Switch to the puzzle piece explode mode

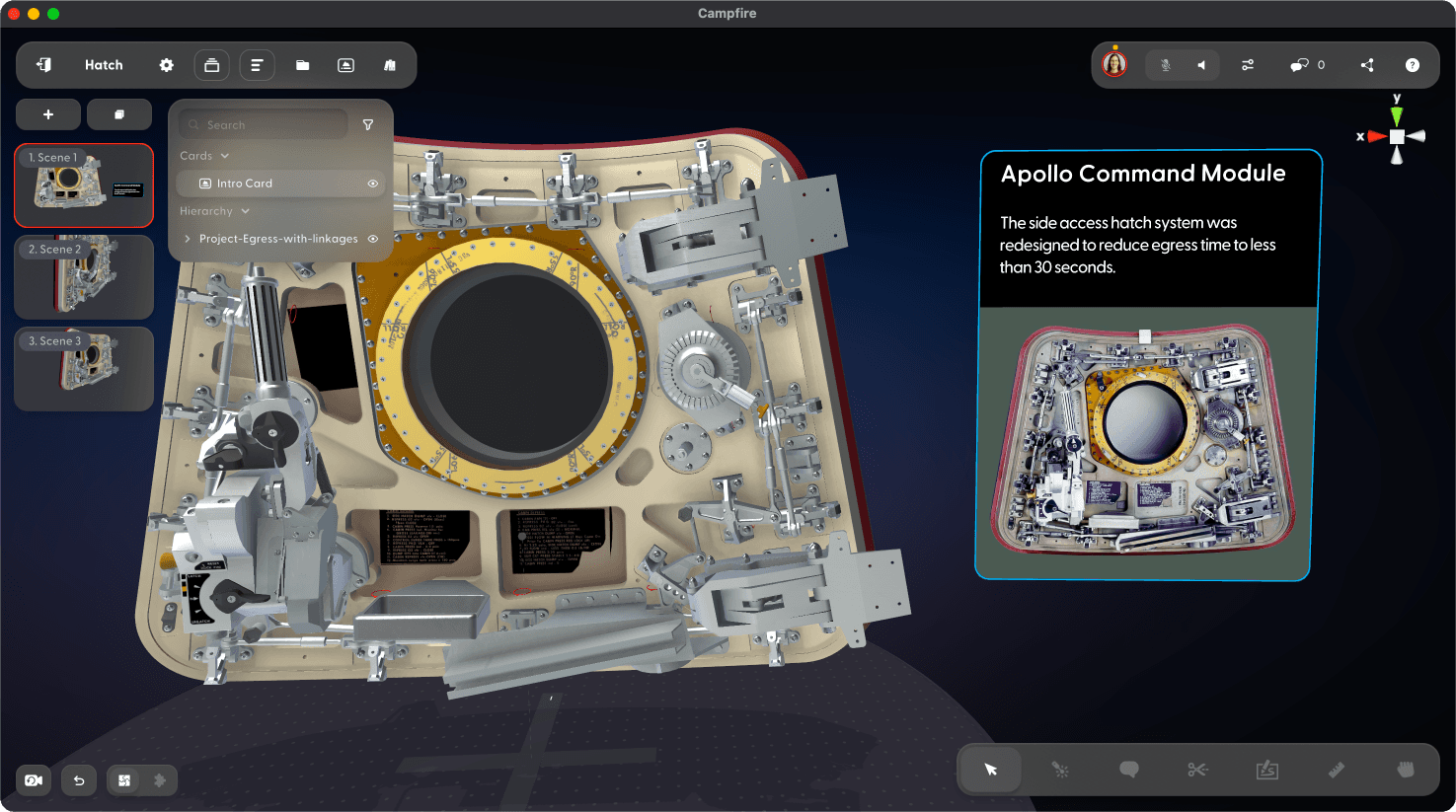click(x=160, y=780)
